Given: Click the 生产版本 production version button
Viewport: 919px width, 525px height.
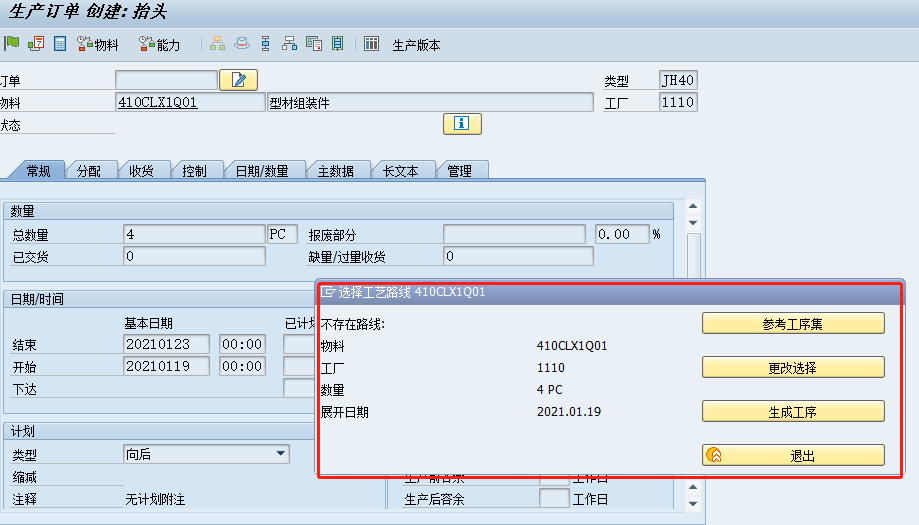Looking at the screenshot, I should (416, 45).
